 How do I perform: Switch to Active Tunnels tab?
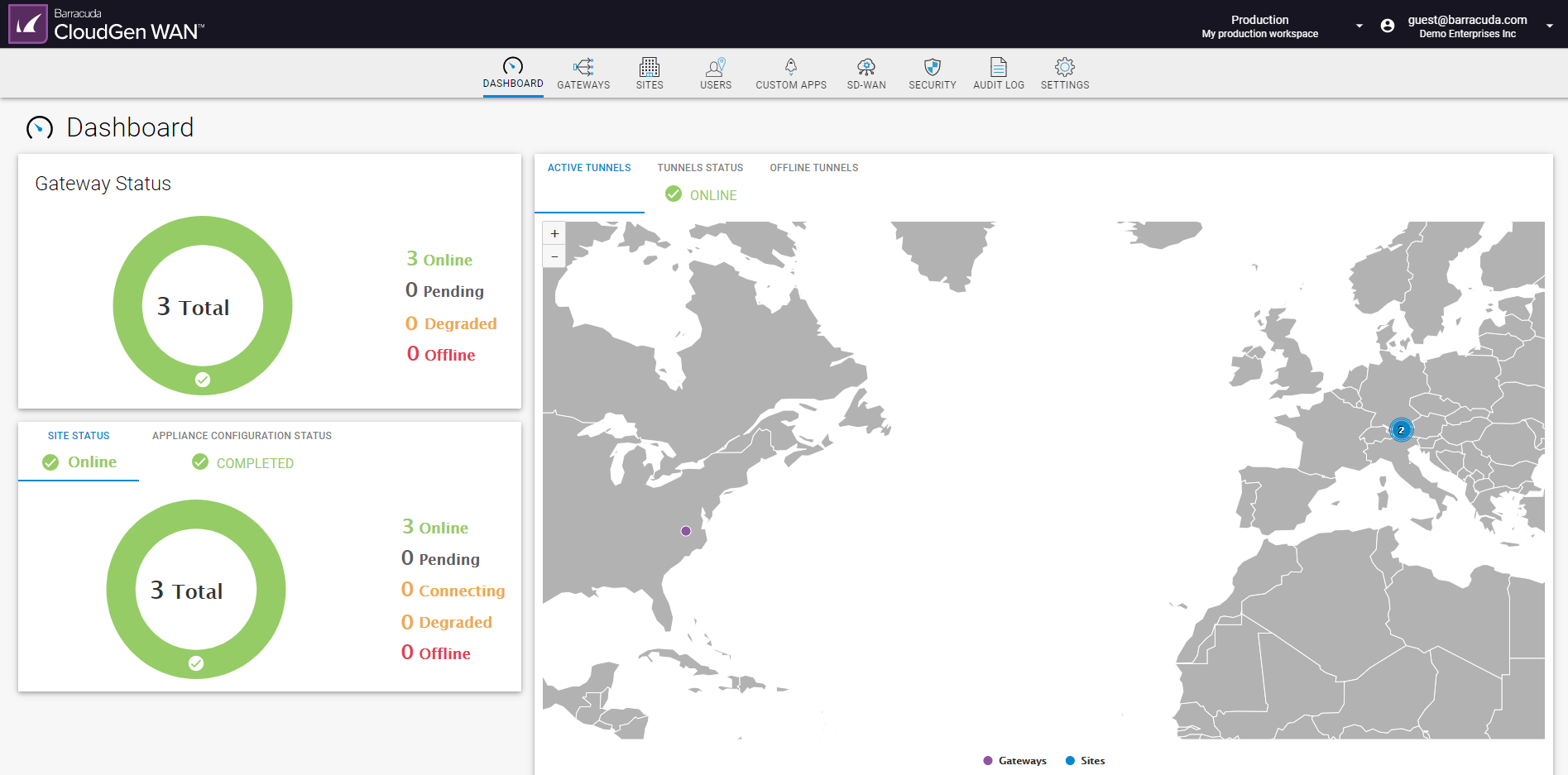589,168
